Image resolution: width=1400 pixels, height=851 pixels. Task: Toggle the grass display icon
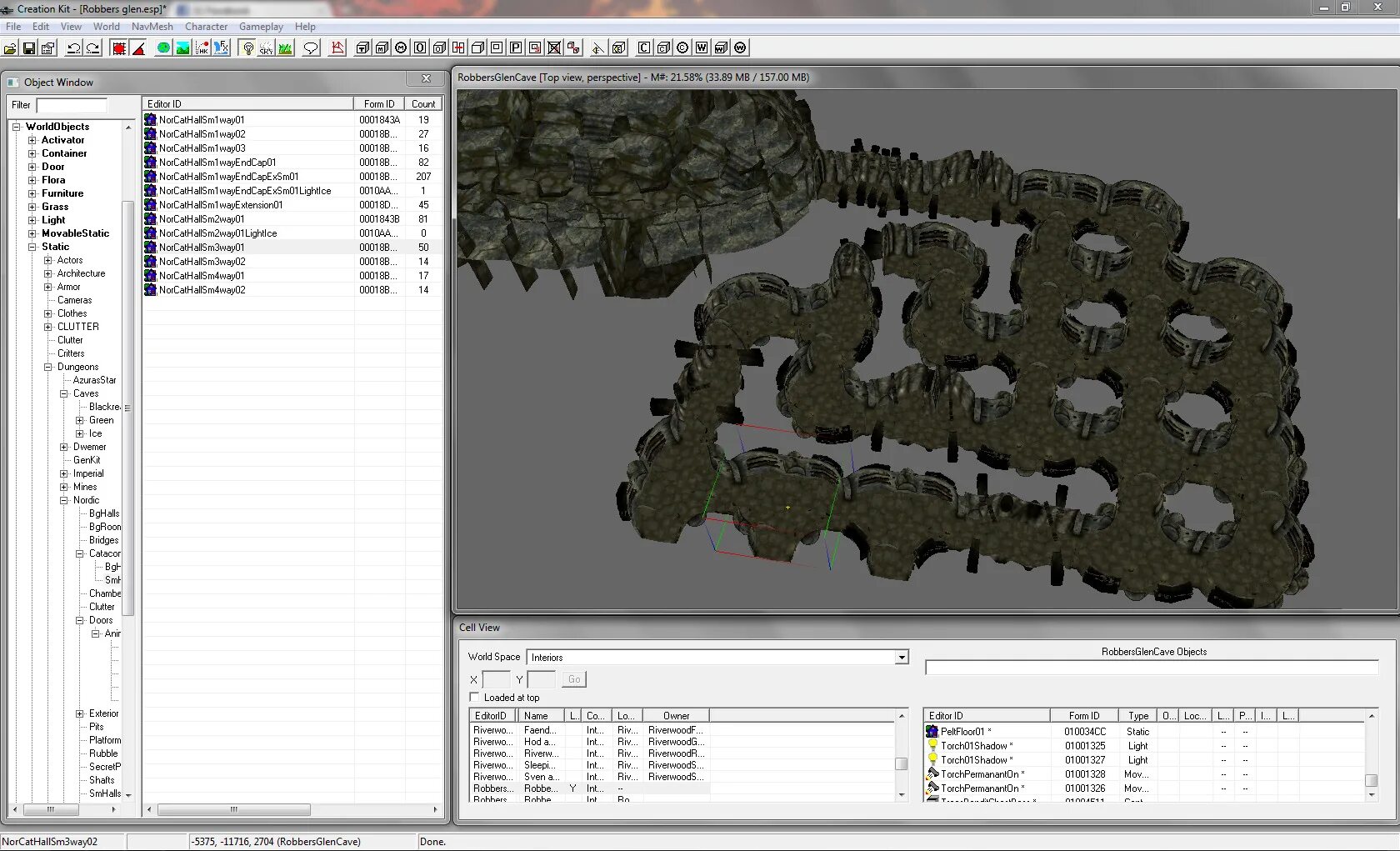pyautogui.click(x=286, y=48)
